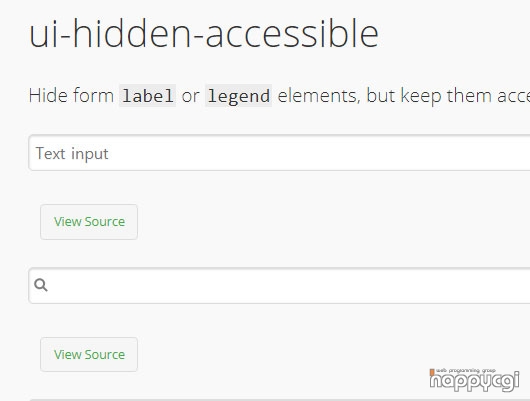
Task: Click the 'Text input' placeholder text
Action: 72,154
